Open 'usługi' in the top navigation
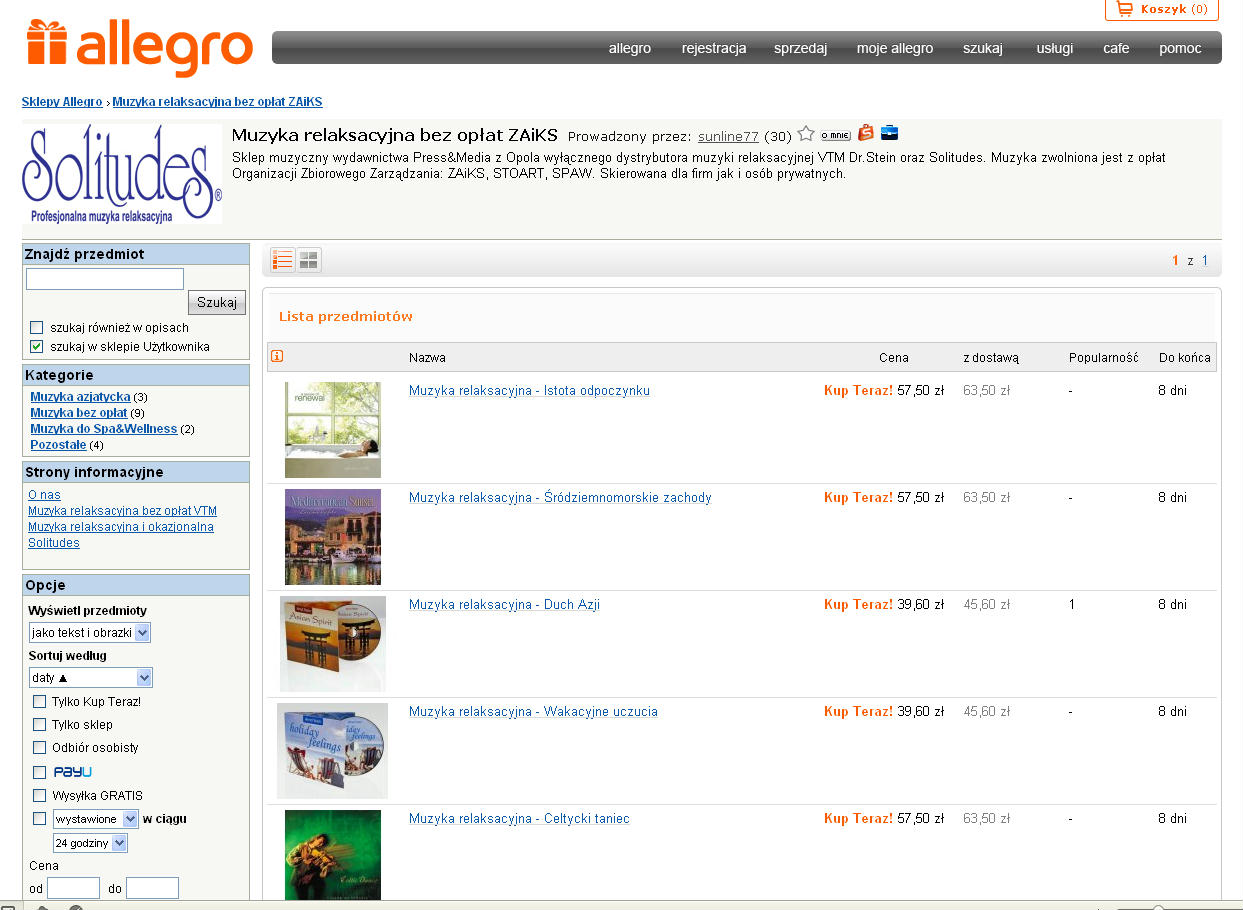 pos(1055,48)
